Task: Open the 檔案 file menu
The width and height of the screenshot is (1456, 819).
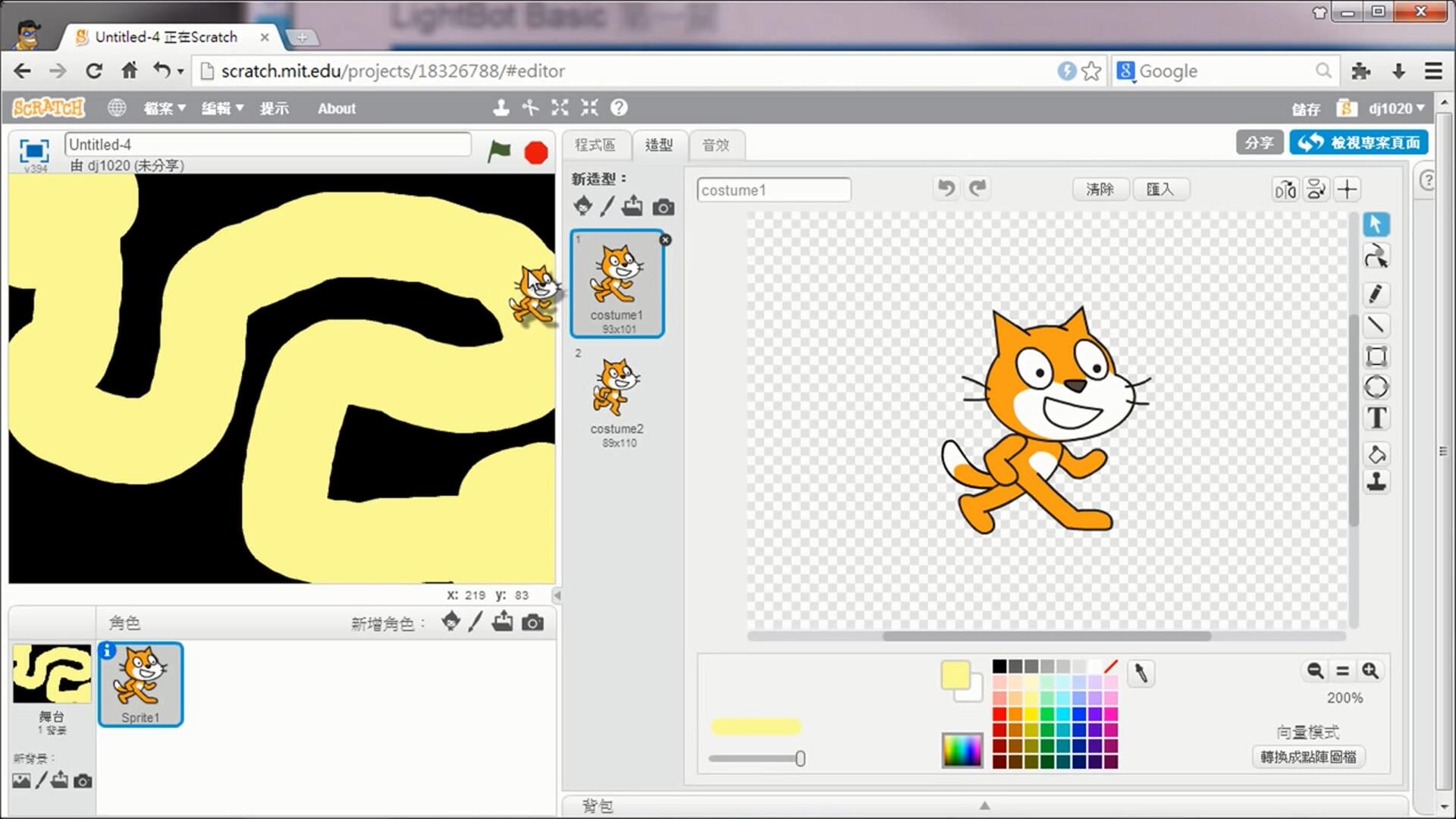Action: coord(165,108)
